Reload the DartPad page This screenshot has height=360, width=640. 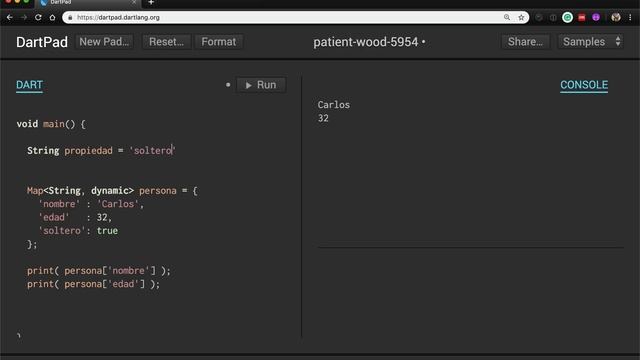tap(38, 18)
